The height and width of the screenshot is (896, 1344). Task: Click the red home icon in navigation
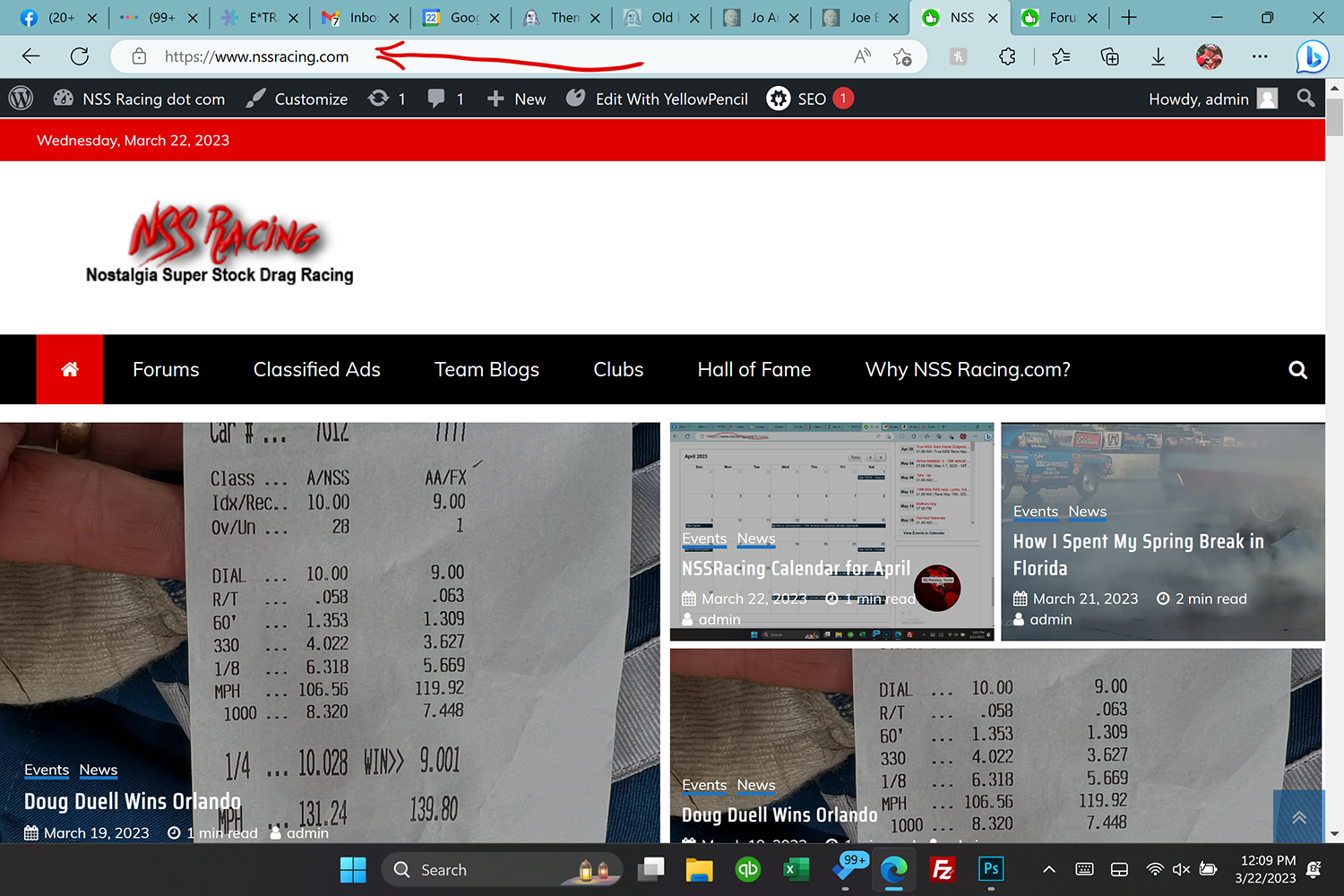(70, 369)
